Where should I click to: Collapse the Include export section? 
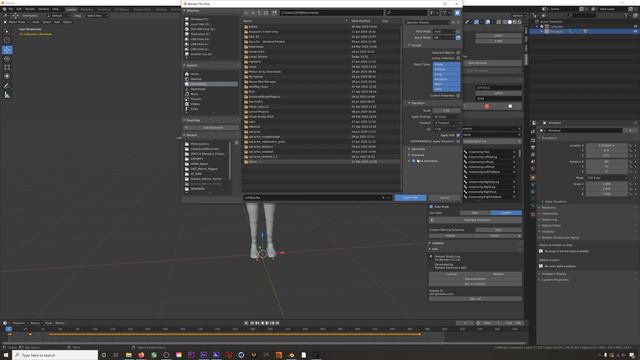click(415, 45)
